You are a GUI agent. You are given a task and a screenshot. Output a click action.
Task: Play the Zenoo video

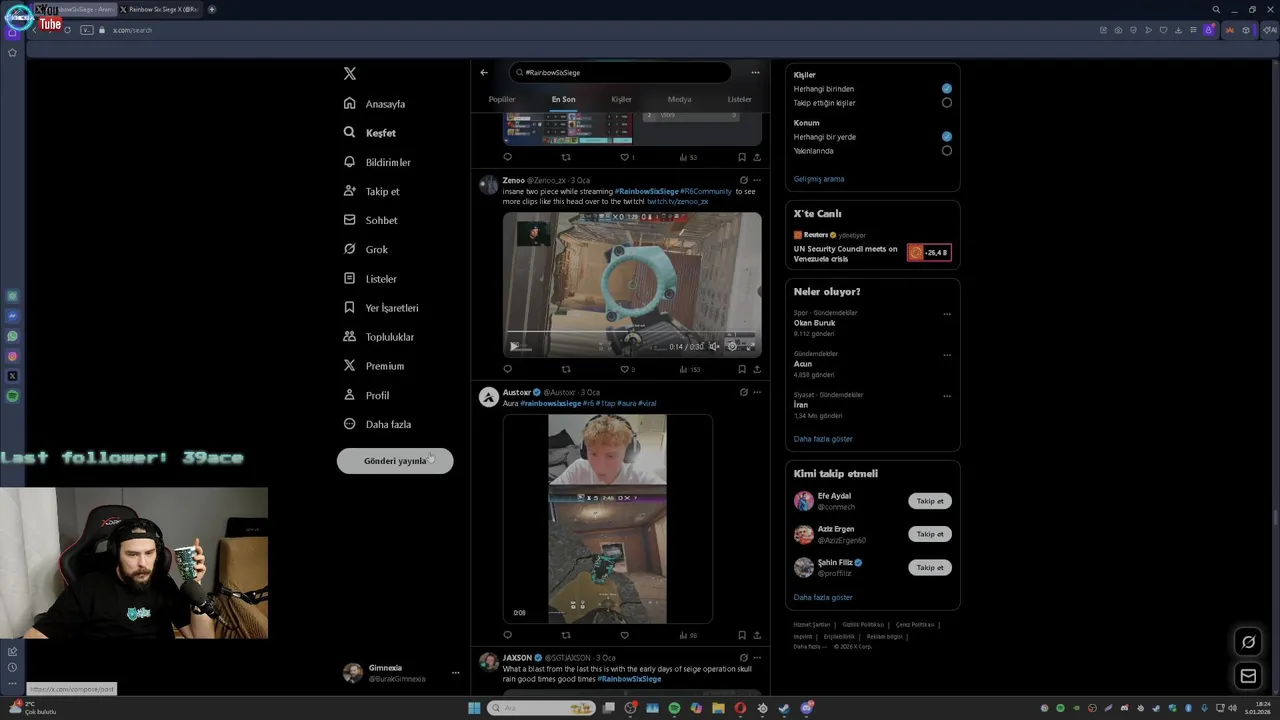(x=515, y=346)
